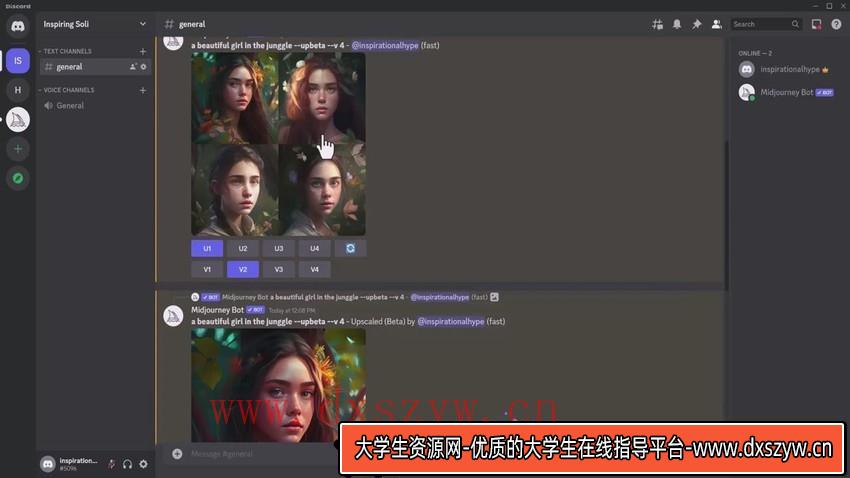
Task: Toggle member list icon
Action: [716, 24]
